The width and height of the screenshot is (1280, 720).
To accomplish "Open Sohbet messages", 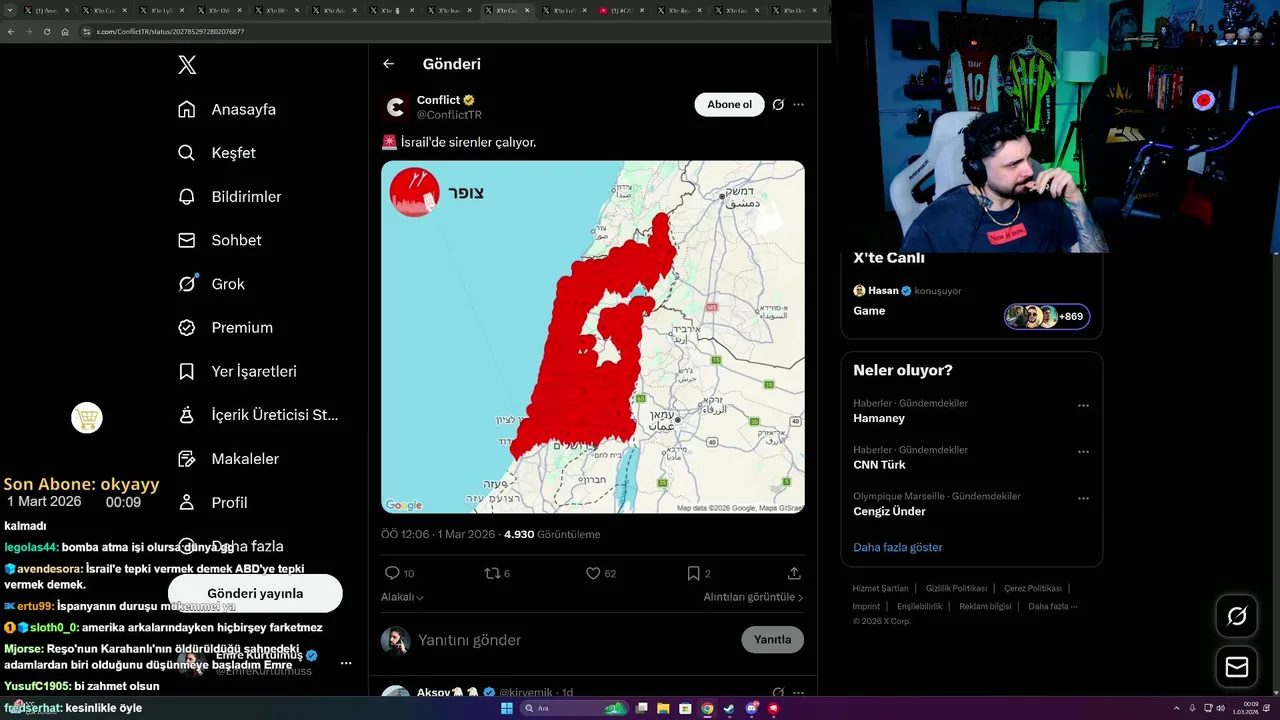I will point(220,240).
